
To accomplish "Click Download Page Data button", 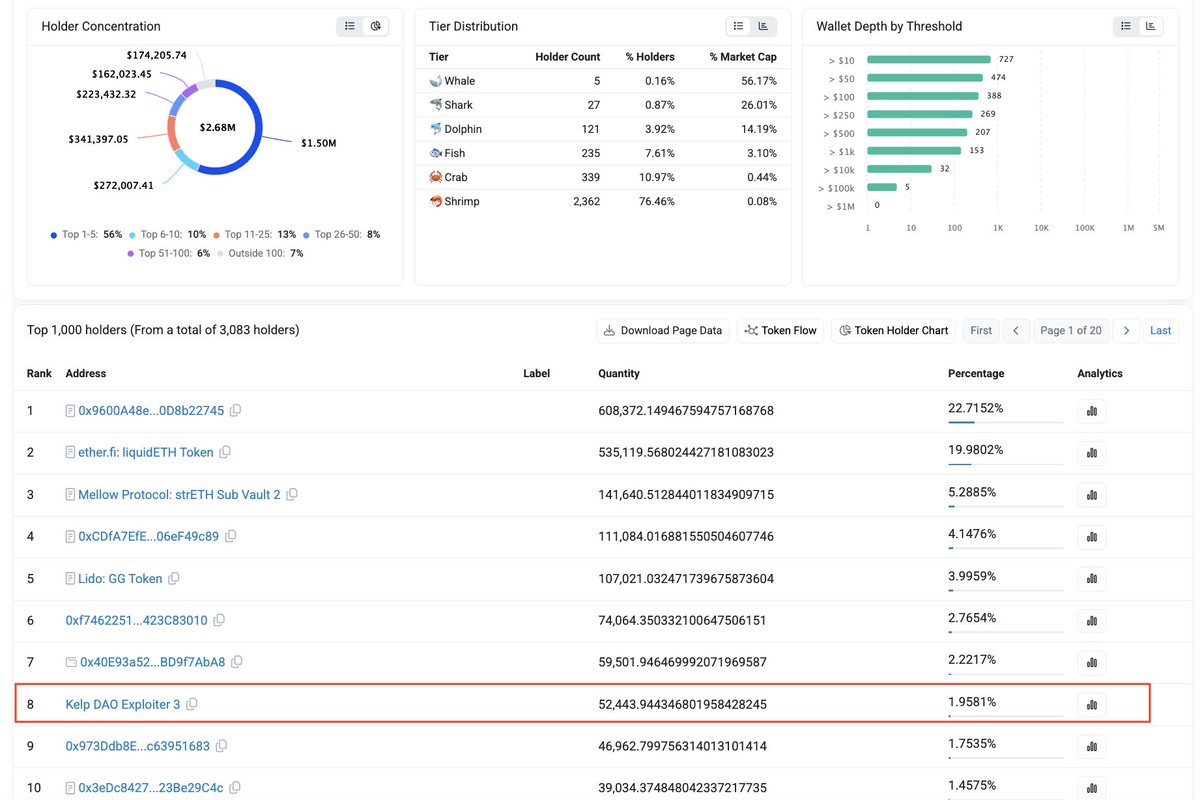I will pyautogui.click(x=662, y=331).
